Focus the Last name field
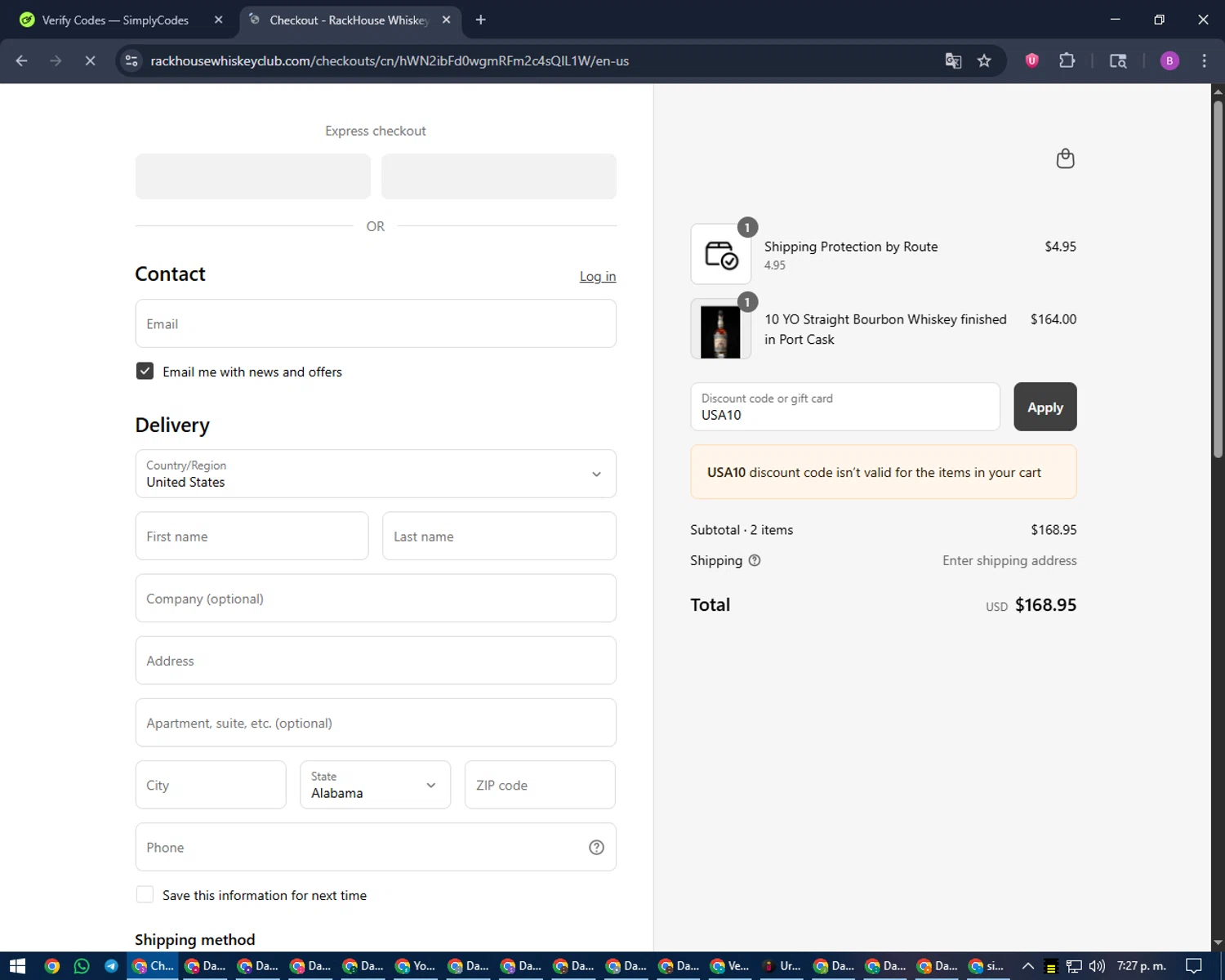The height and width of the screenshot is (980, 1225). click(499, 536)
